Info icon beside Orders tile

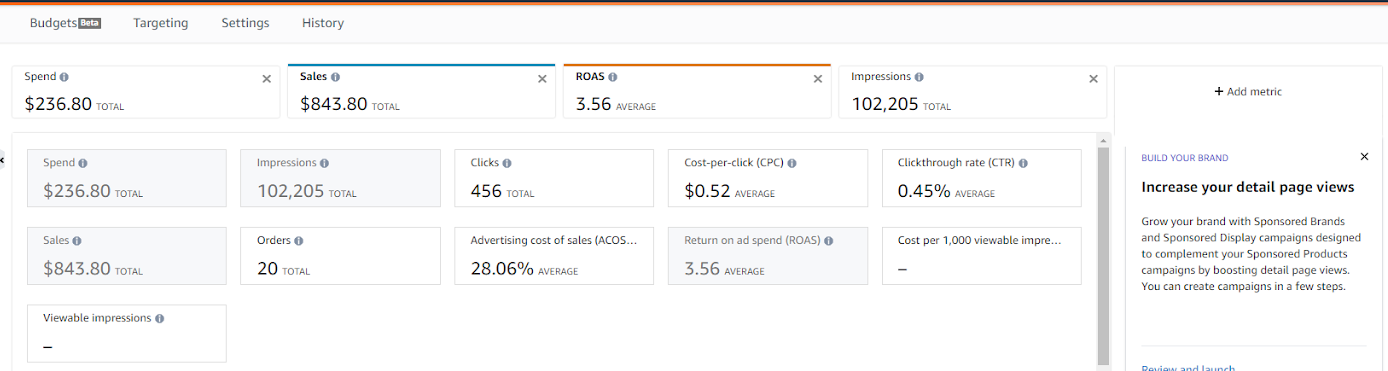(x=299, y=241)
